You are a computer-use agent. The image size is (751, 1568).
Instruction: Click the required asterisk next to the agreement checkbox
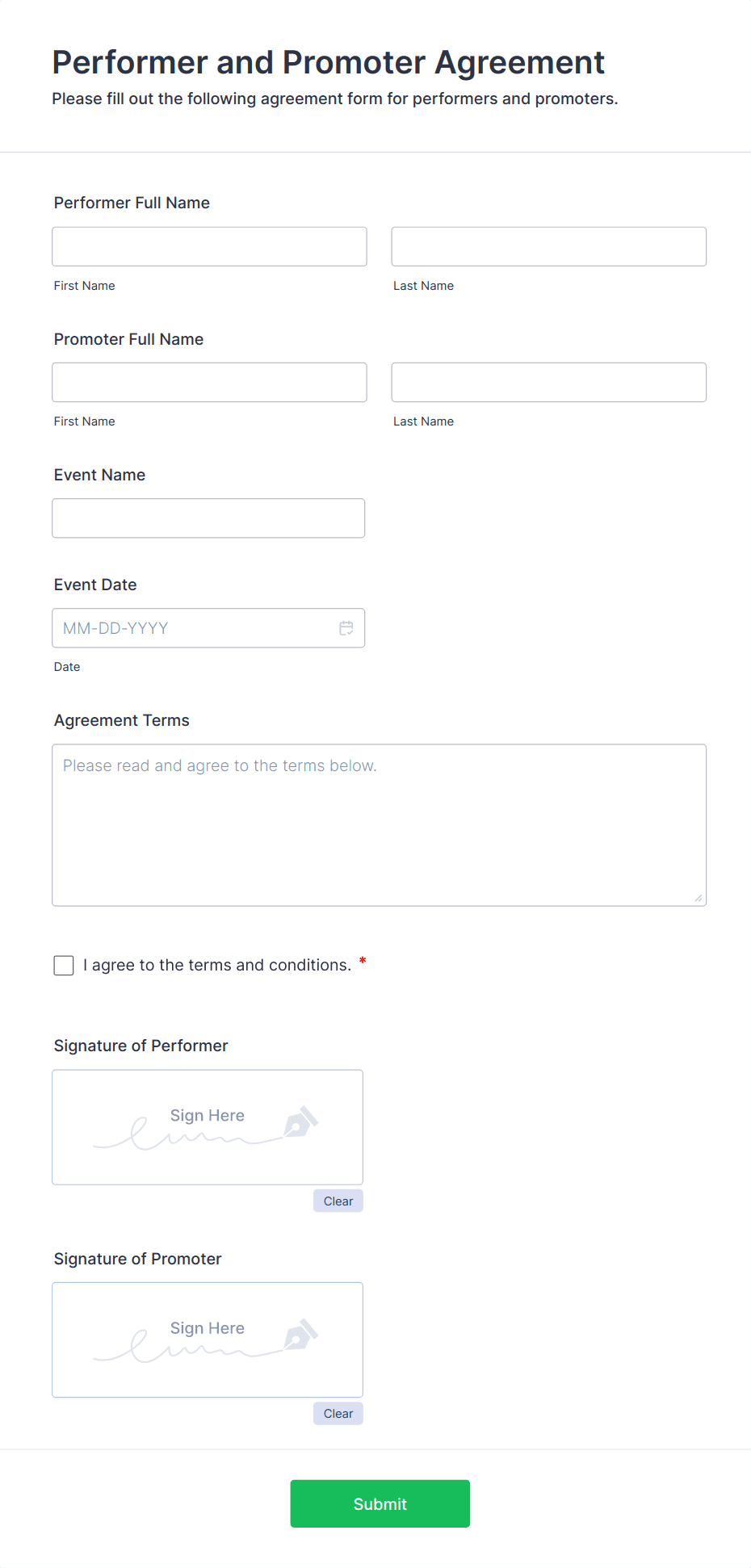coord(362,961)
